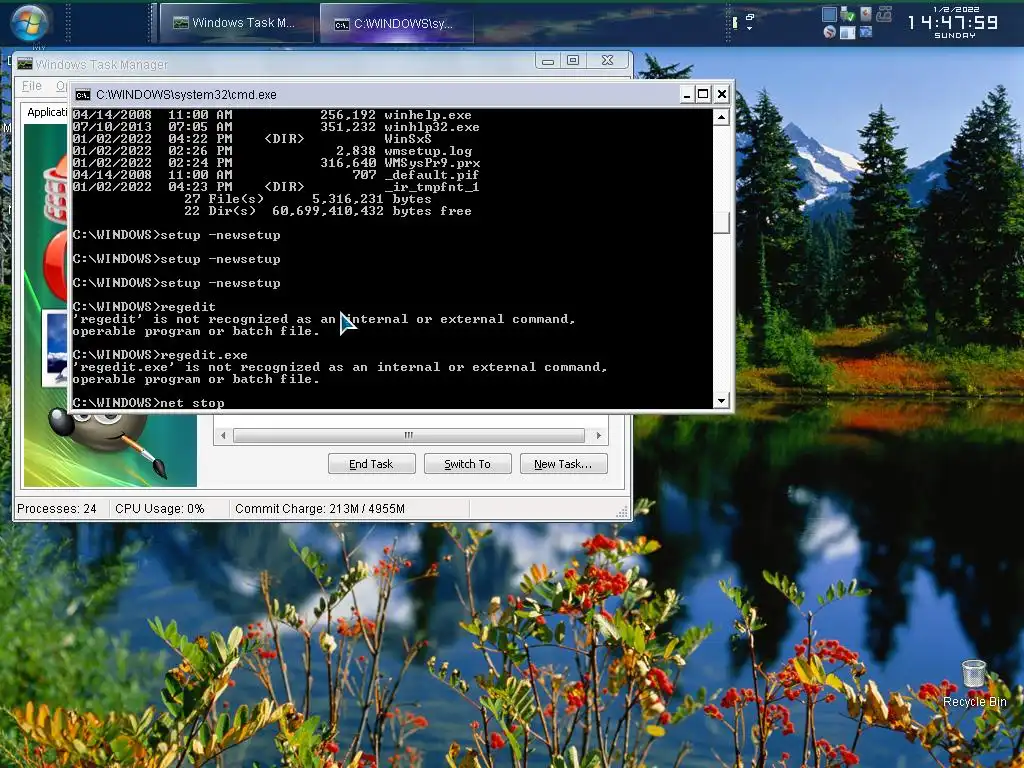Click 'Processes: 24' in status bar
This screenshot has width=1024, height=768.
coord(57,509)
